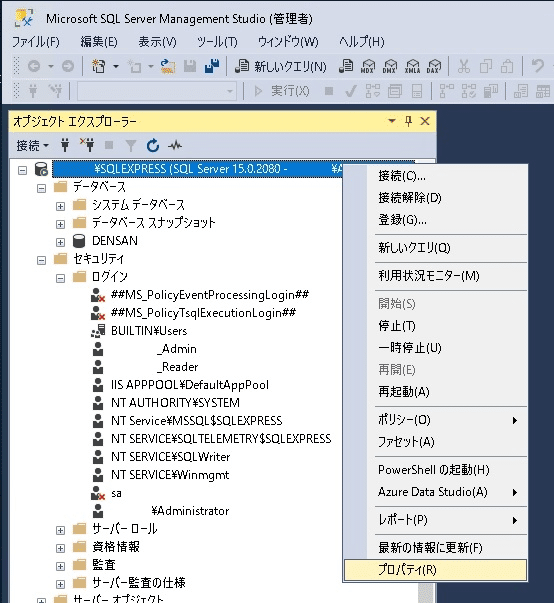Click the MDX query icon

[368, 66]
